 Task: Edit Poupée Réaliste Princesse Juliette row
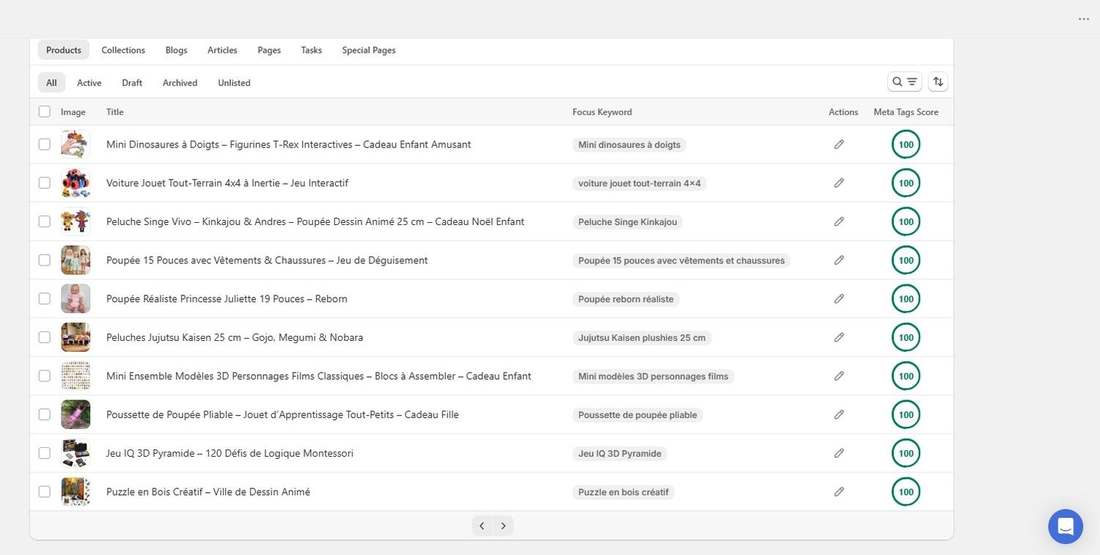(838, 299)
